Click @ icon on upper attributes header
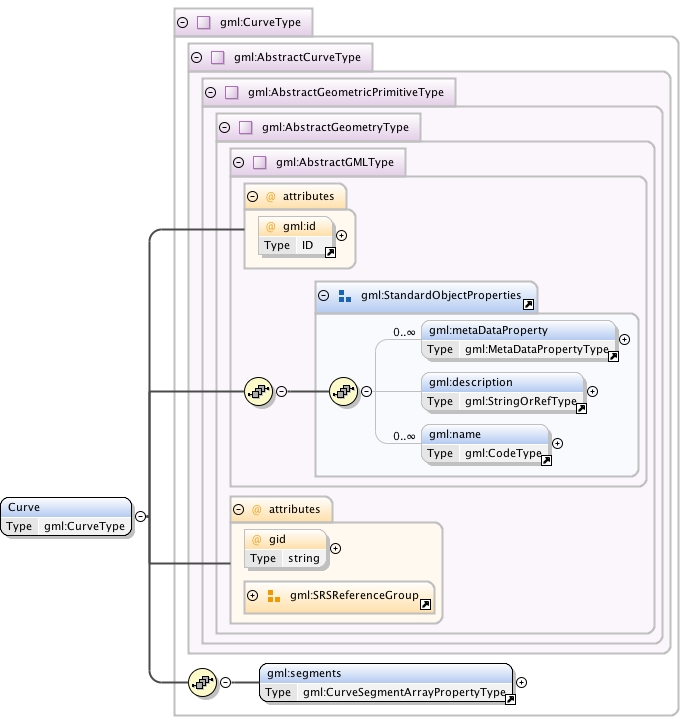The width and height of the screenshot is (680, 717). click(x=271, y=197)
